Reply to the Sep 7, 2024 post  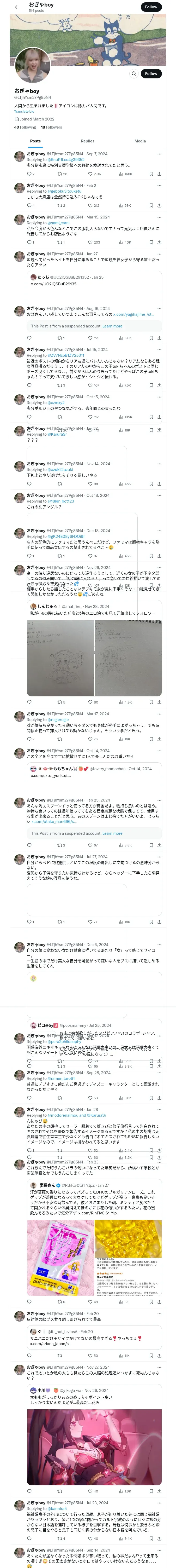point(28,174)
